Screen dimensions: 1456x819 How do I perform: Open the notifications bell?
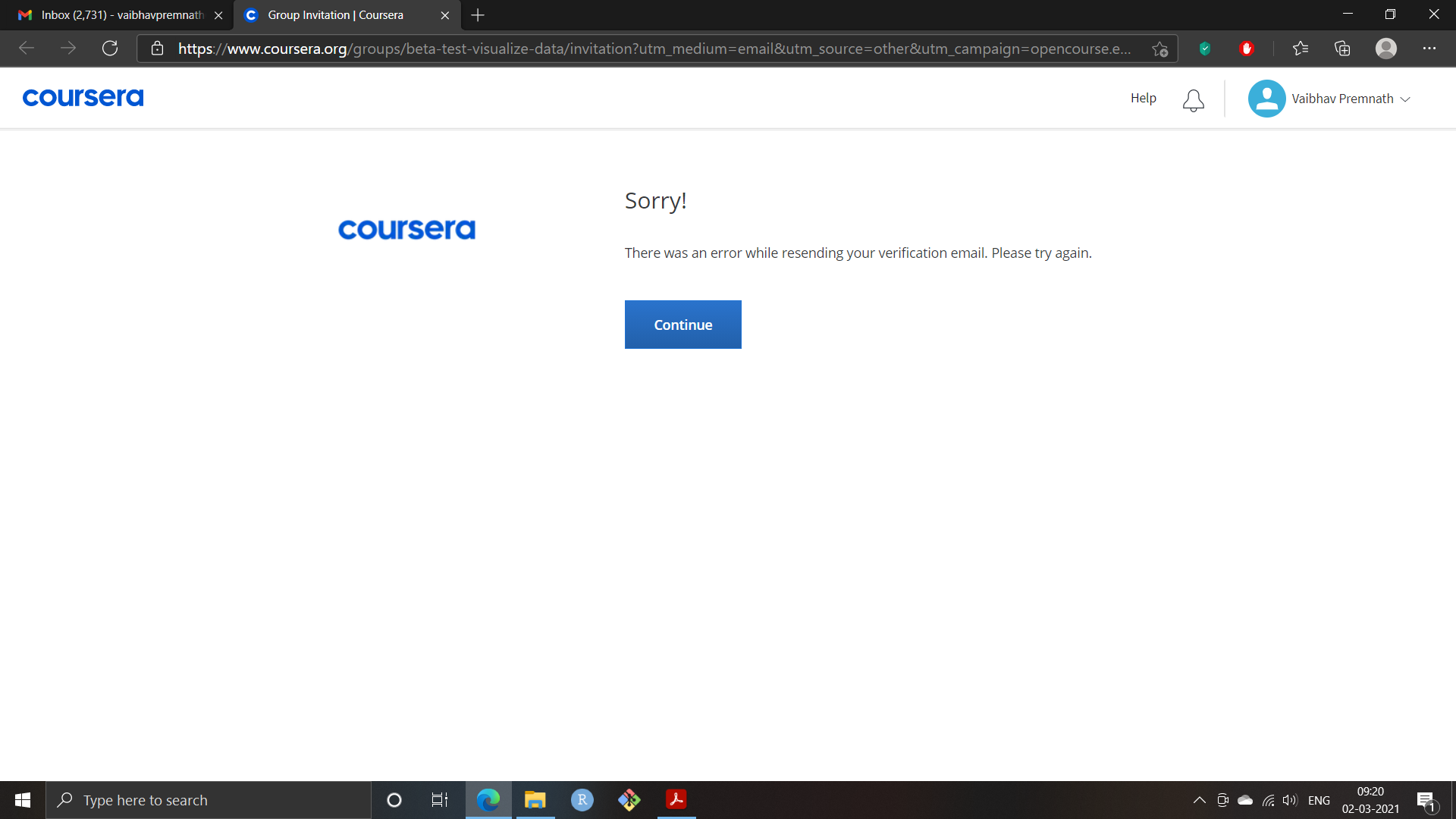1193,100
